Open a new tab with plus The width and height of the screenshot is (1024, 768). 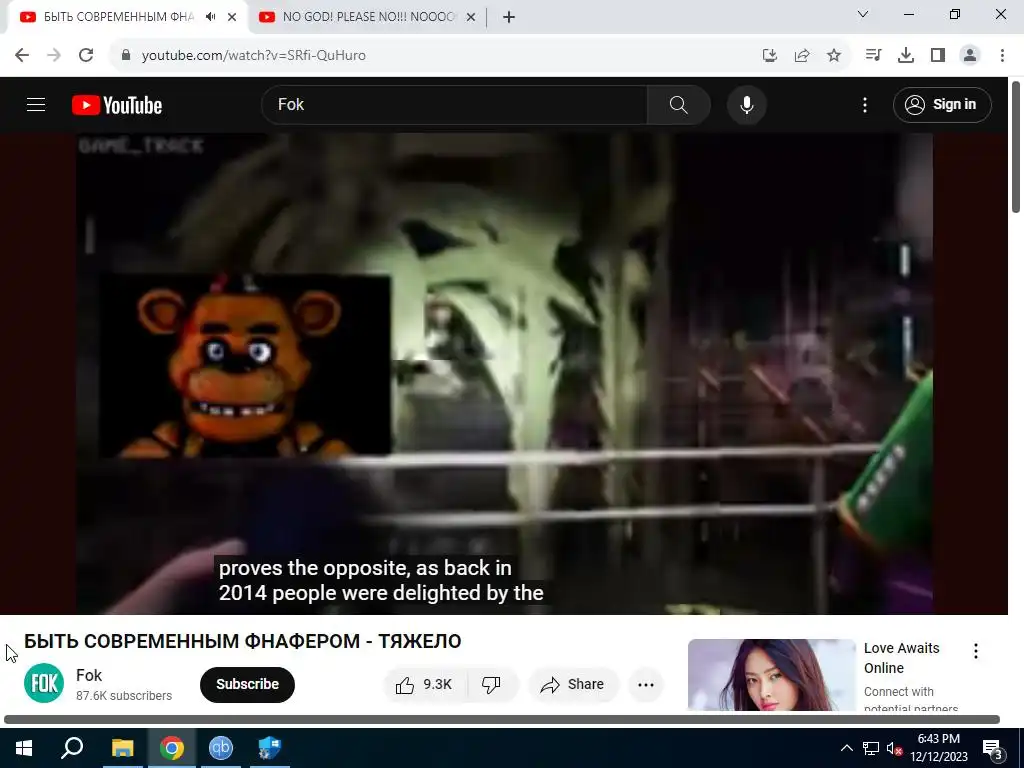coord(509,17)
